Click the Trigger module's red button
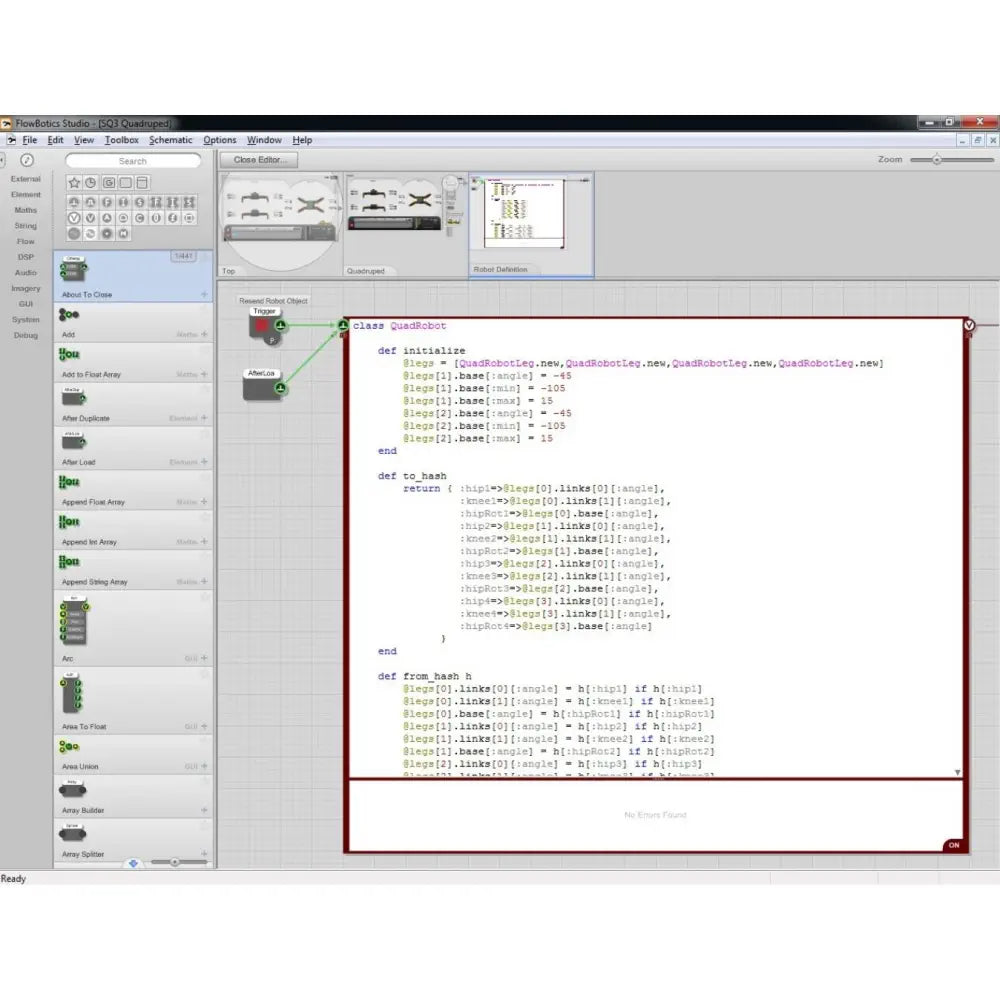 point(263,325)
